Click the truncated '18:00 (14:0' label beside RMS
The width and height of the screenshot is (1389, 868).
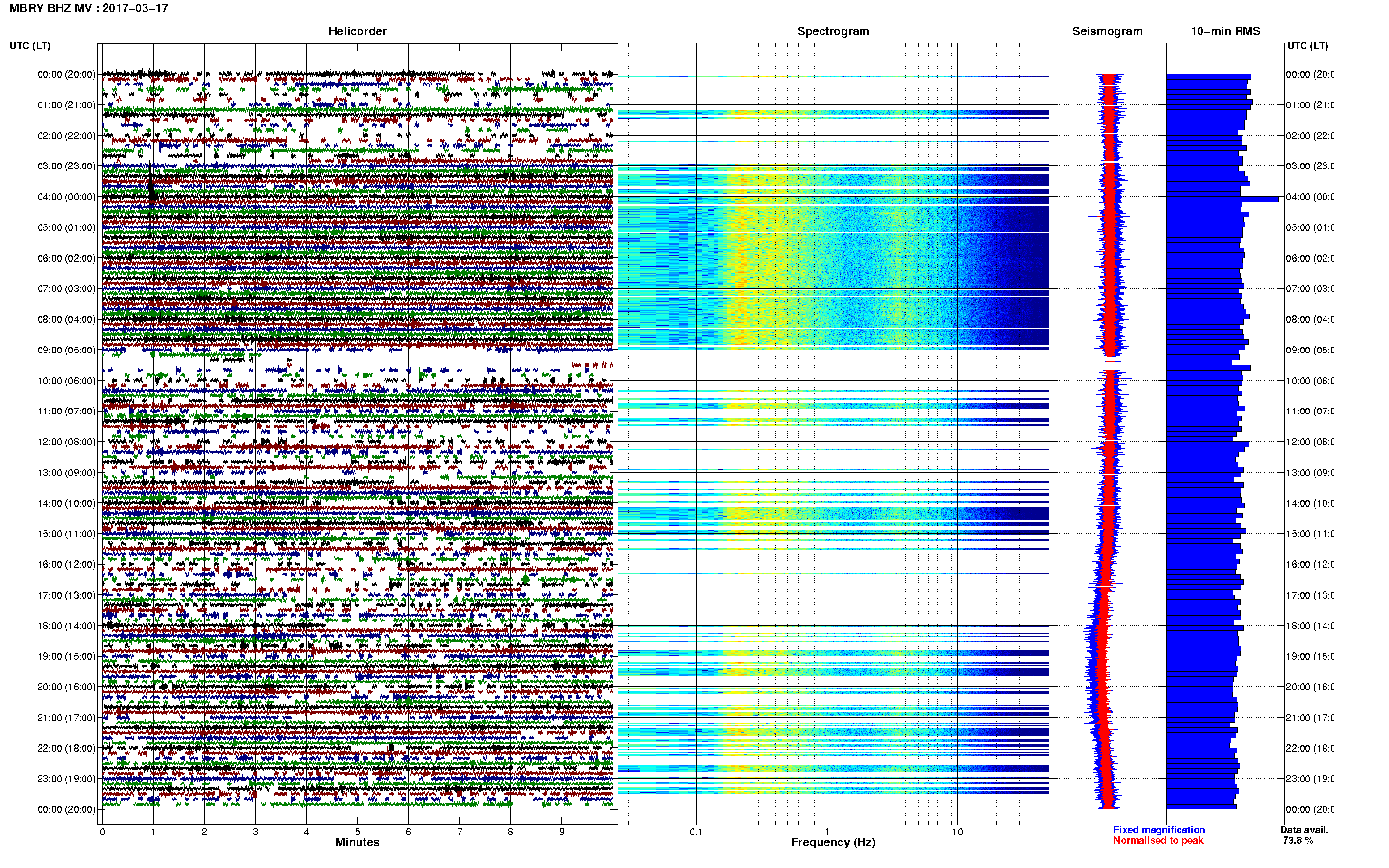tap(1310, 626)
